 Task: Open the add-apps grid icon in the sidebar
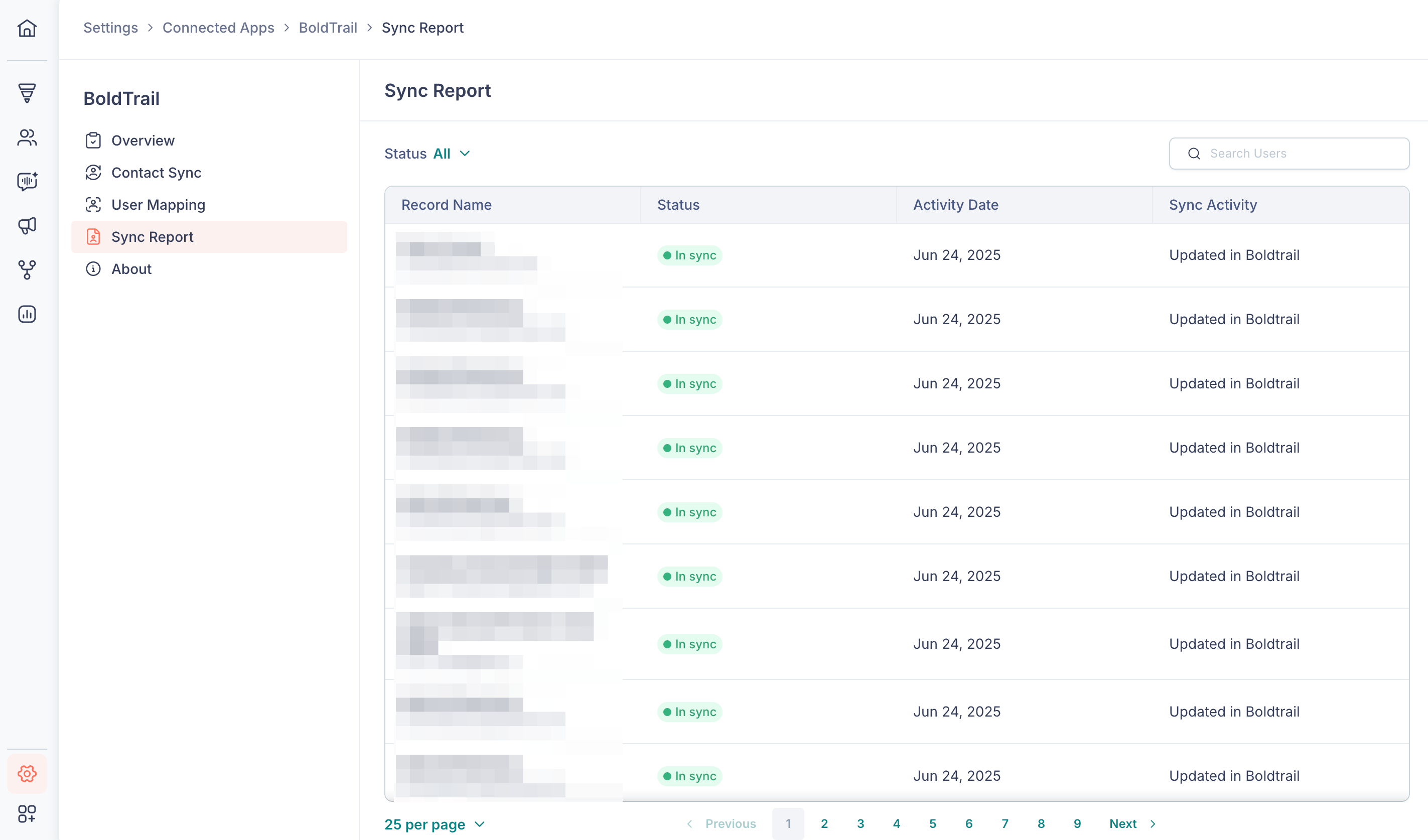pyautogui.click(x=27, y=814)
